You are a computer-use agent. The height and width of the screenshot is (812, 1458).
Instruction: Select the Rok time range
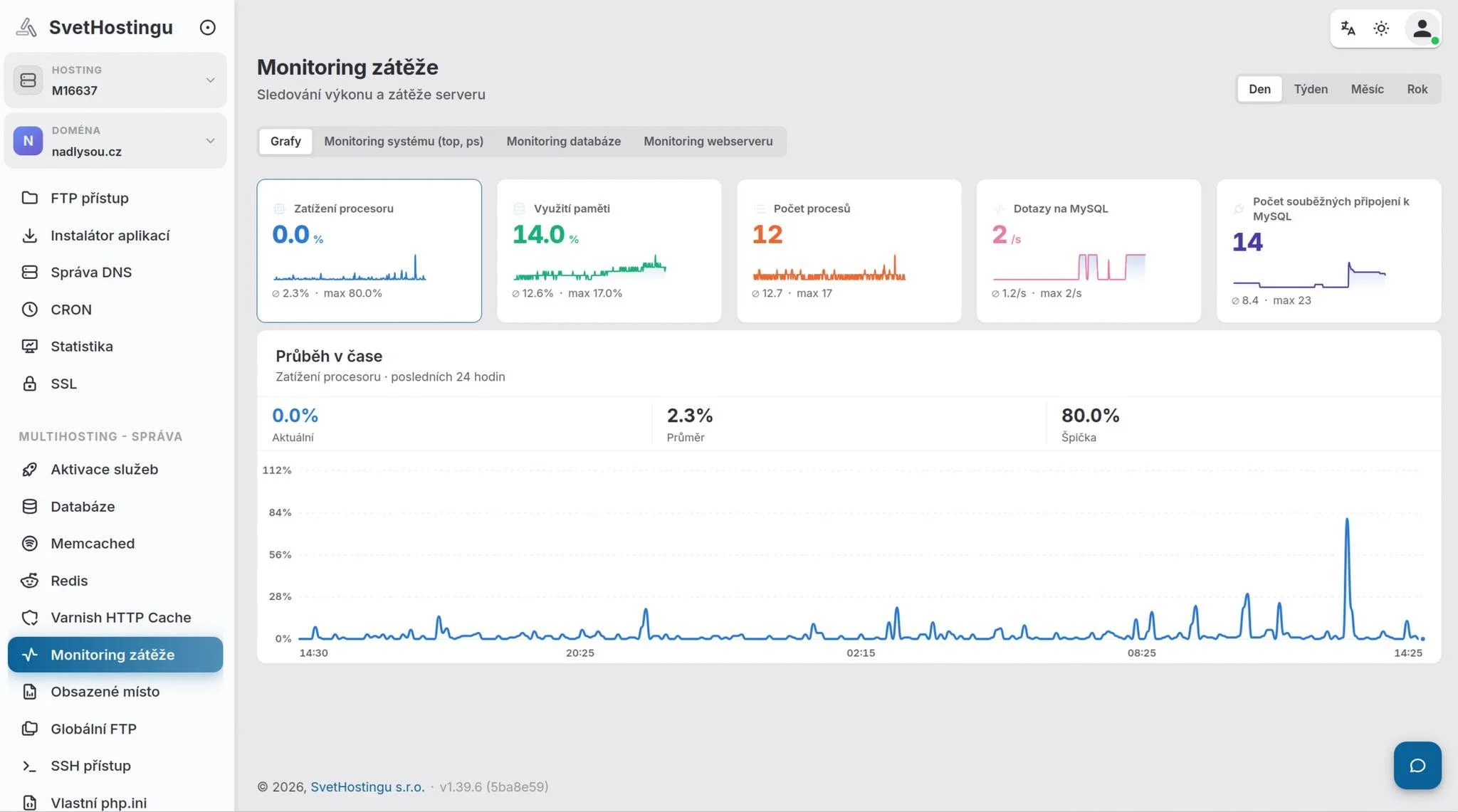(x=1417, y=89)
